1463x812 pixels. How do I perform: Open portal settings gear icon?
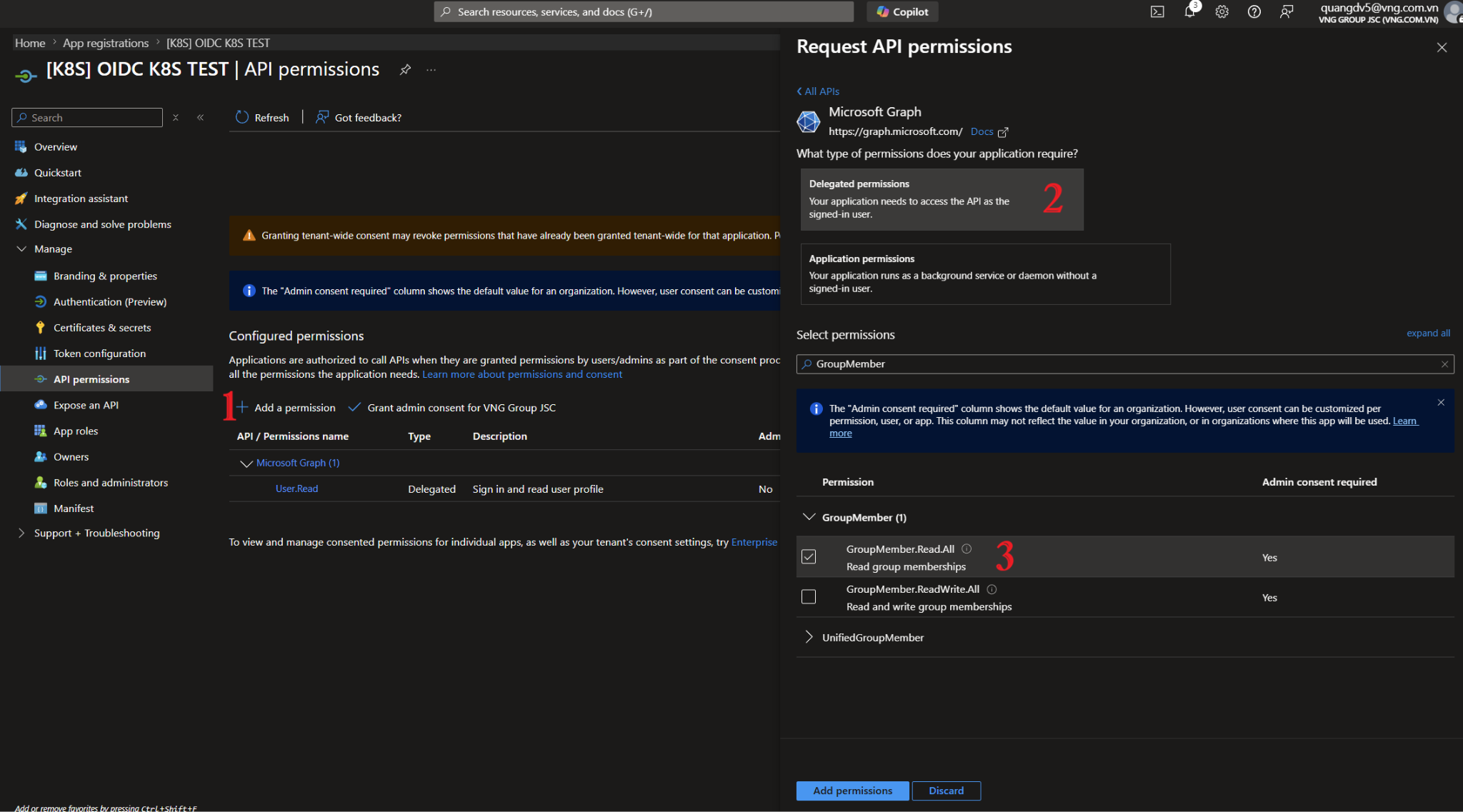(1222, 11)
